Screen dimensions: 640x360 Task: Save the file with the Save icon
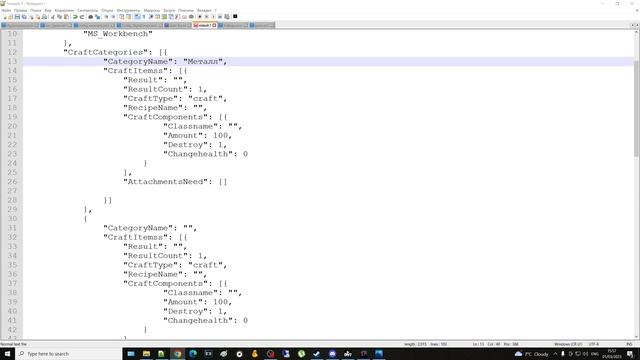point(17,17)
